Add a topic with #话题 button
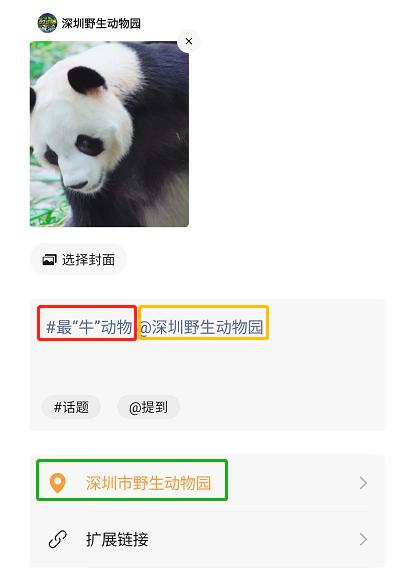 click(x=71, y=407)
